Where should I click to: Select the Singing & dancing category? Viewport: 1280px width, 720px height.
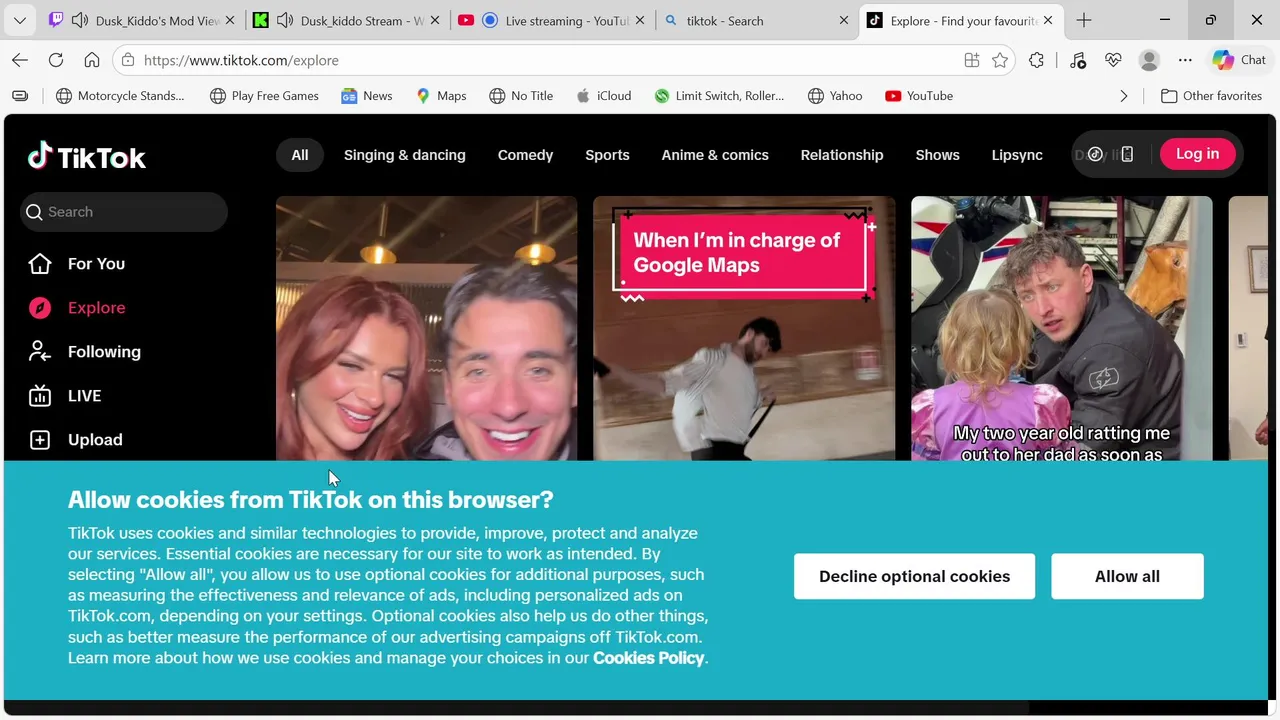point(405,155)
